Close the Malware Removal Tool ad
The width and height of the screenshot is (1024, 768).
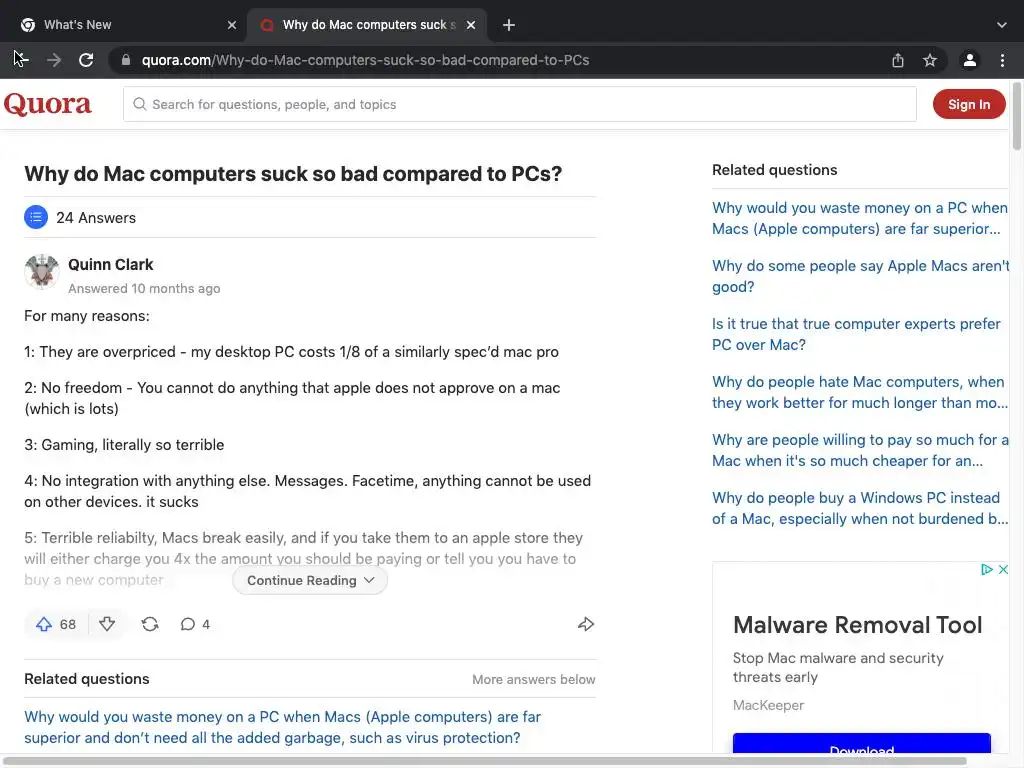tap(1003, 569)
